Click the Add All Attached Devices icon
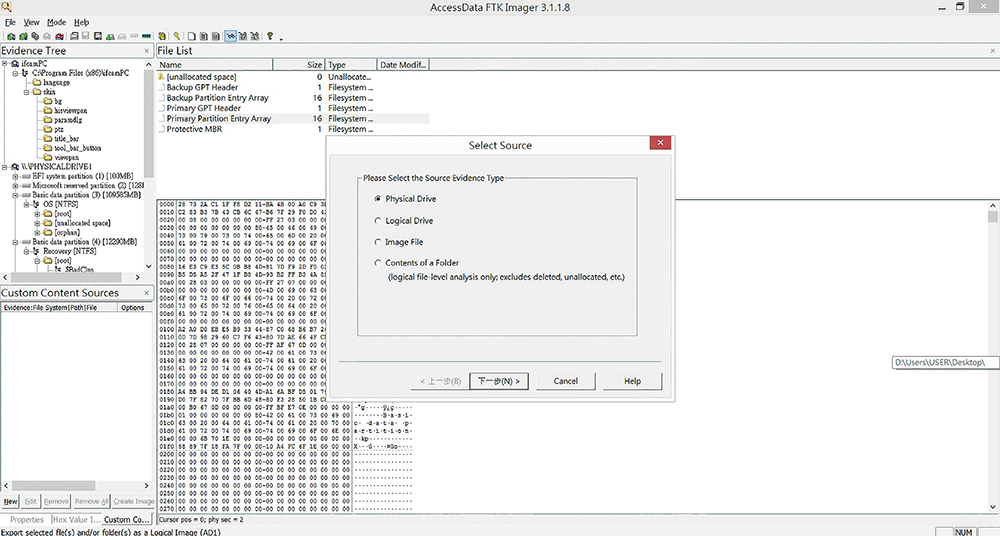1000x536 pixels. click(24, 36)
